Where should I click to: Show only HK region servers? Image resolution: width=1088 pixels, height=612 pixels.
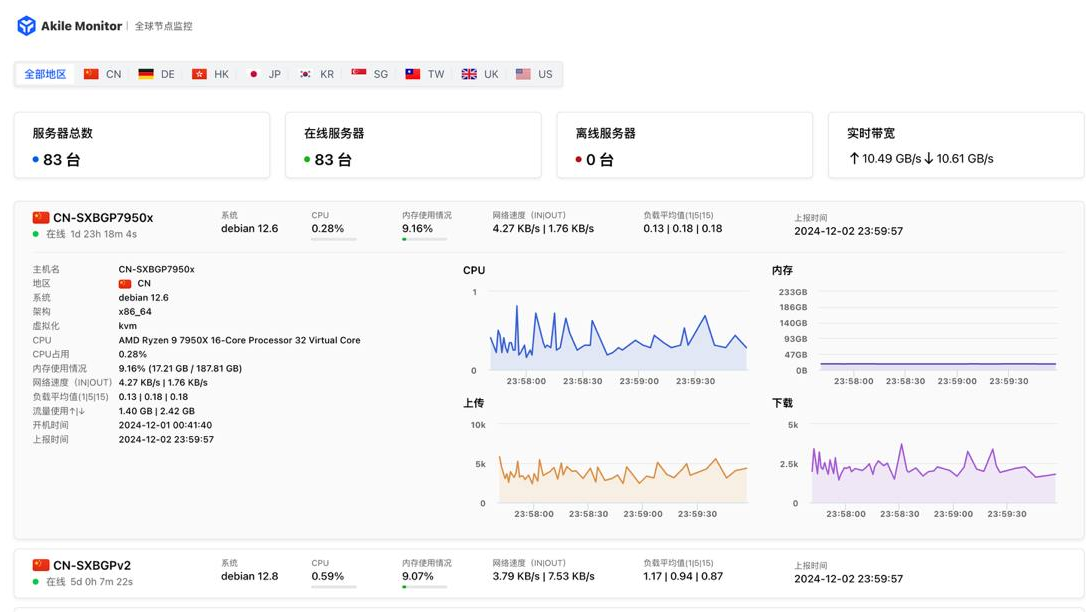pyautogui.click(x=210, y=74)
